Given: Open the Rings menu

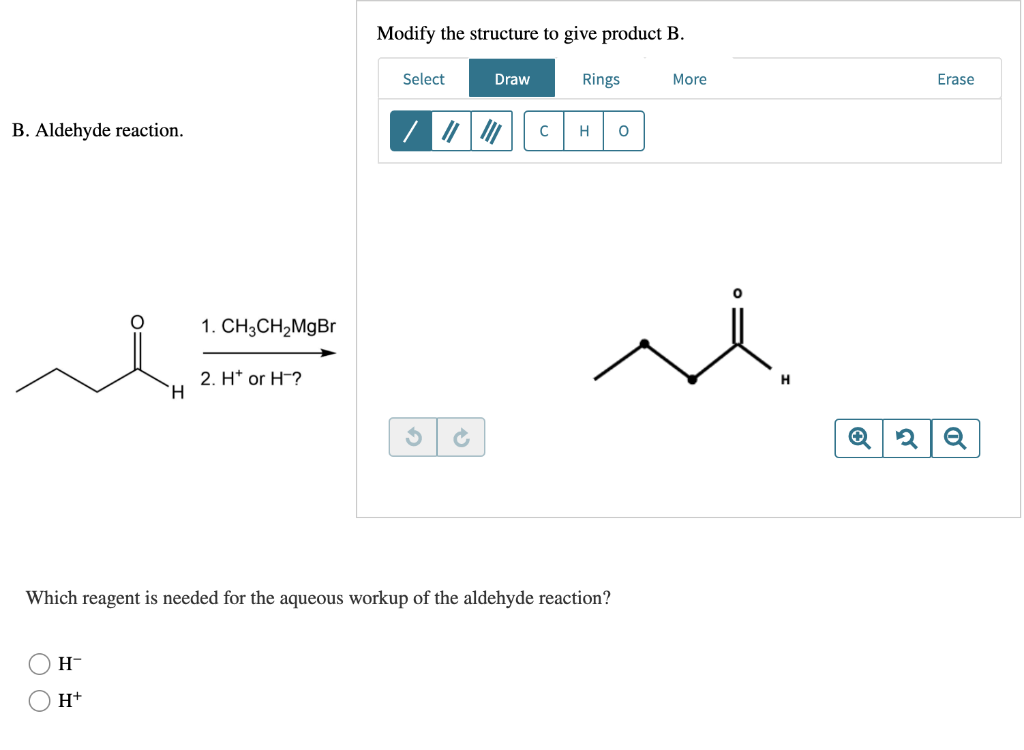Looking at the screenshot, I should click(600, 79).
